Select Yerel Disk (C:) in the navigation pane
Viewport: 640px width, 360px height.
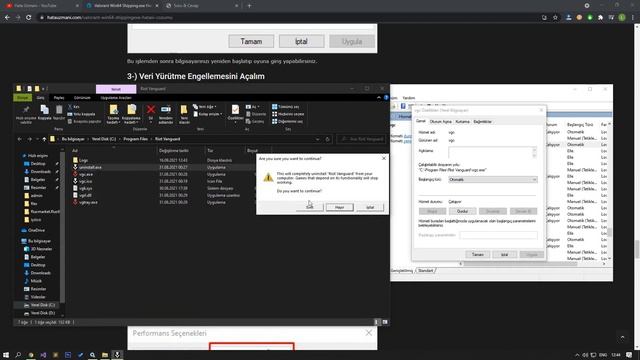click(x=39, y=305)
